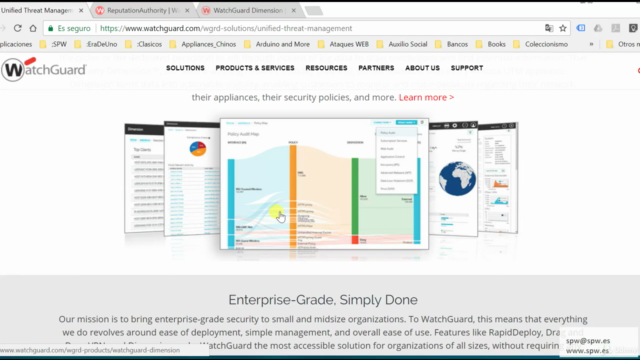640x360 pixels.
Task: Open the PRODUCTS & SERVICES menu
Action: (x=255, y=68)
